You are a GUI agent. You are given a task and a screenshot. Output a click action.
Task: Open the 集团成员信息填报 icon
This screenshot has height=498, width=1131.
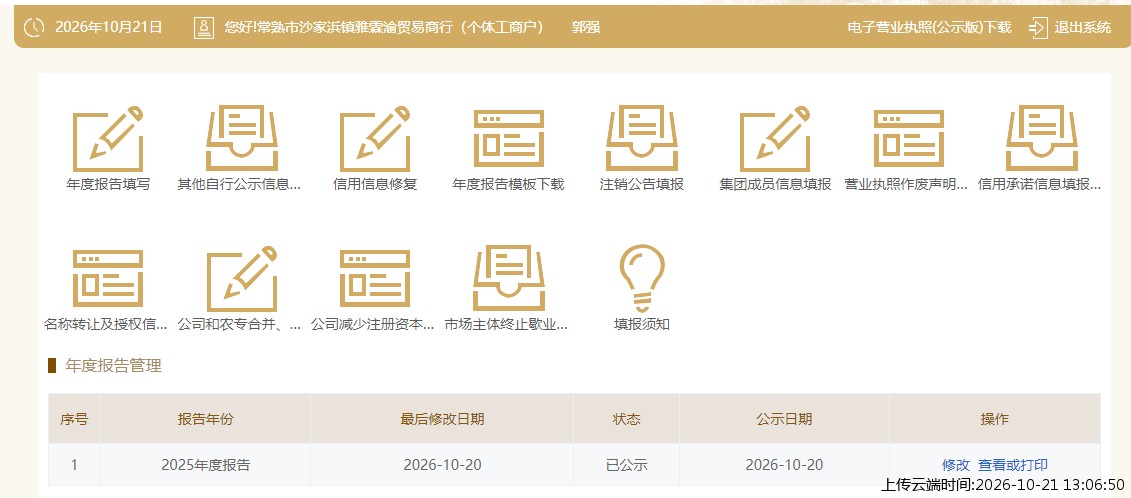coord(775,139)
